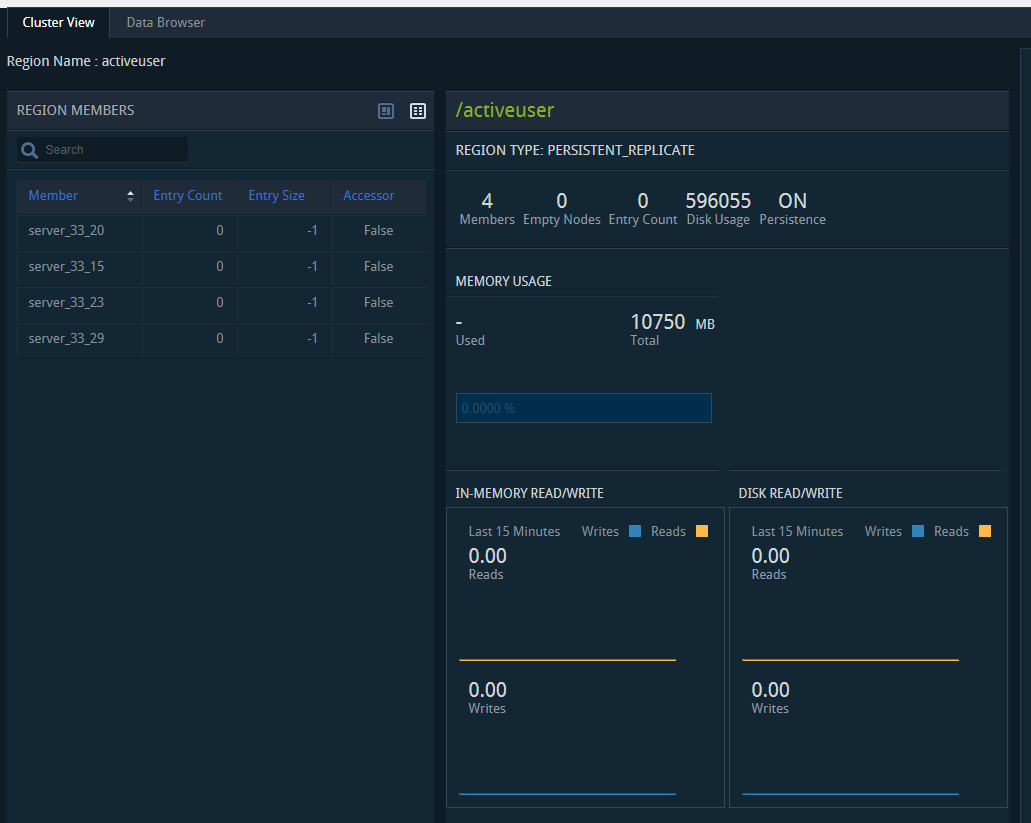Click member server_33_29 in the list
The height and width of the screenshot is (823, 1031).
pos(66,339)
